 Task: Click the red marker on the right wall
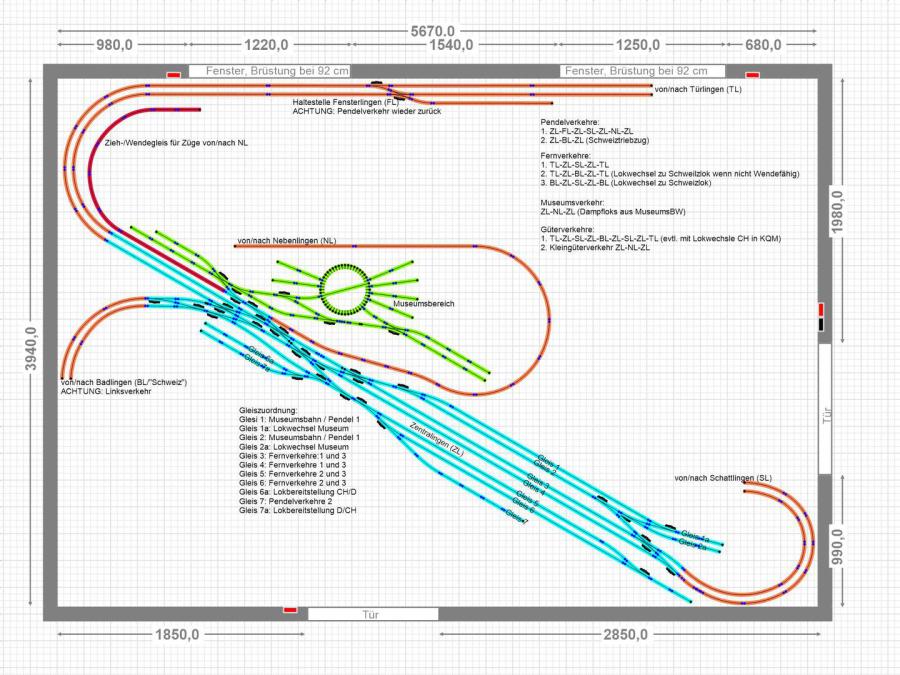822,309
